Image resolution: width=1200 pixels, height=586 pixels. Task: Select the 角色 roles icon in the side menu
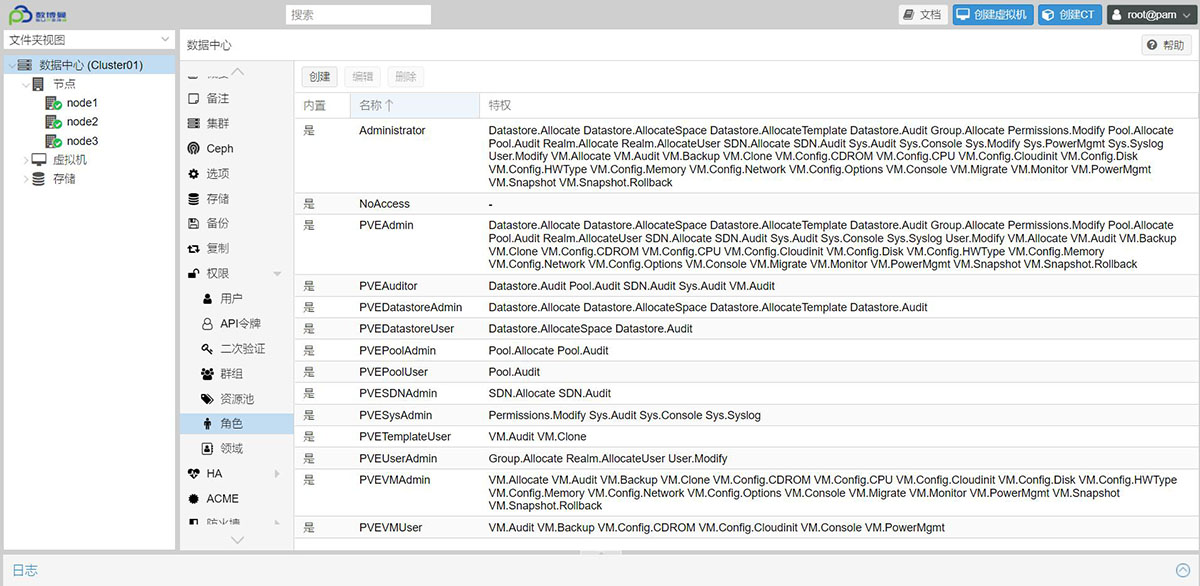coord(207,424)
